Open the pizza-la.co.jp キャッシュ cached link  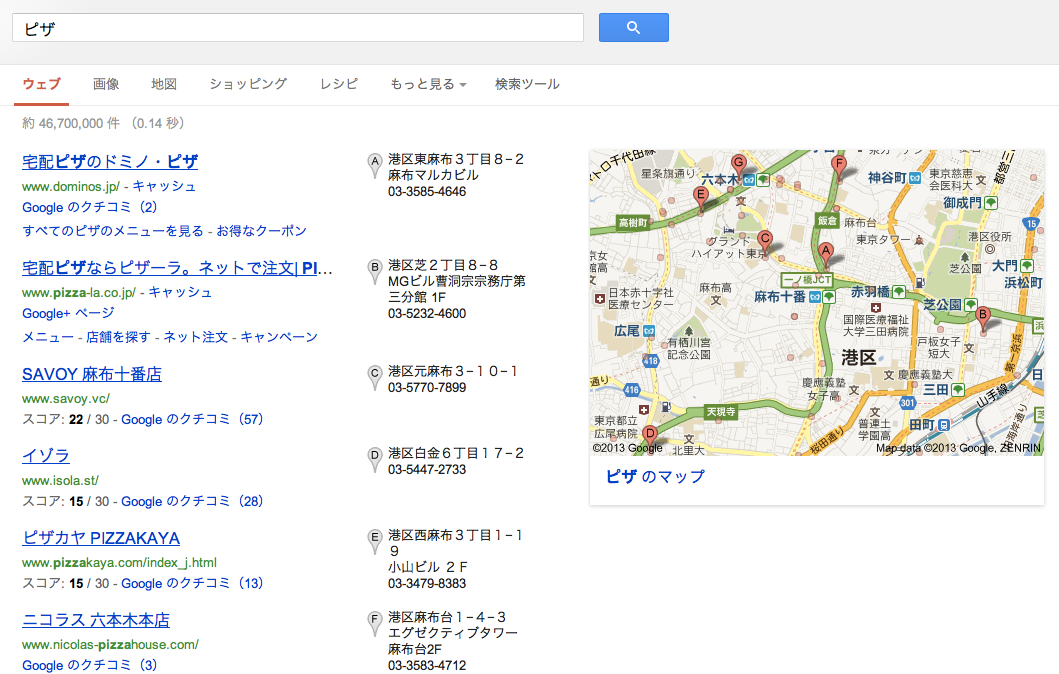coord(180,292)
